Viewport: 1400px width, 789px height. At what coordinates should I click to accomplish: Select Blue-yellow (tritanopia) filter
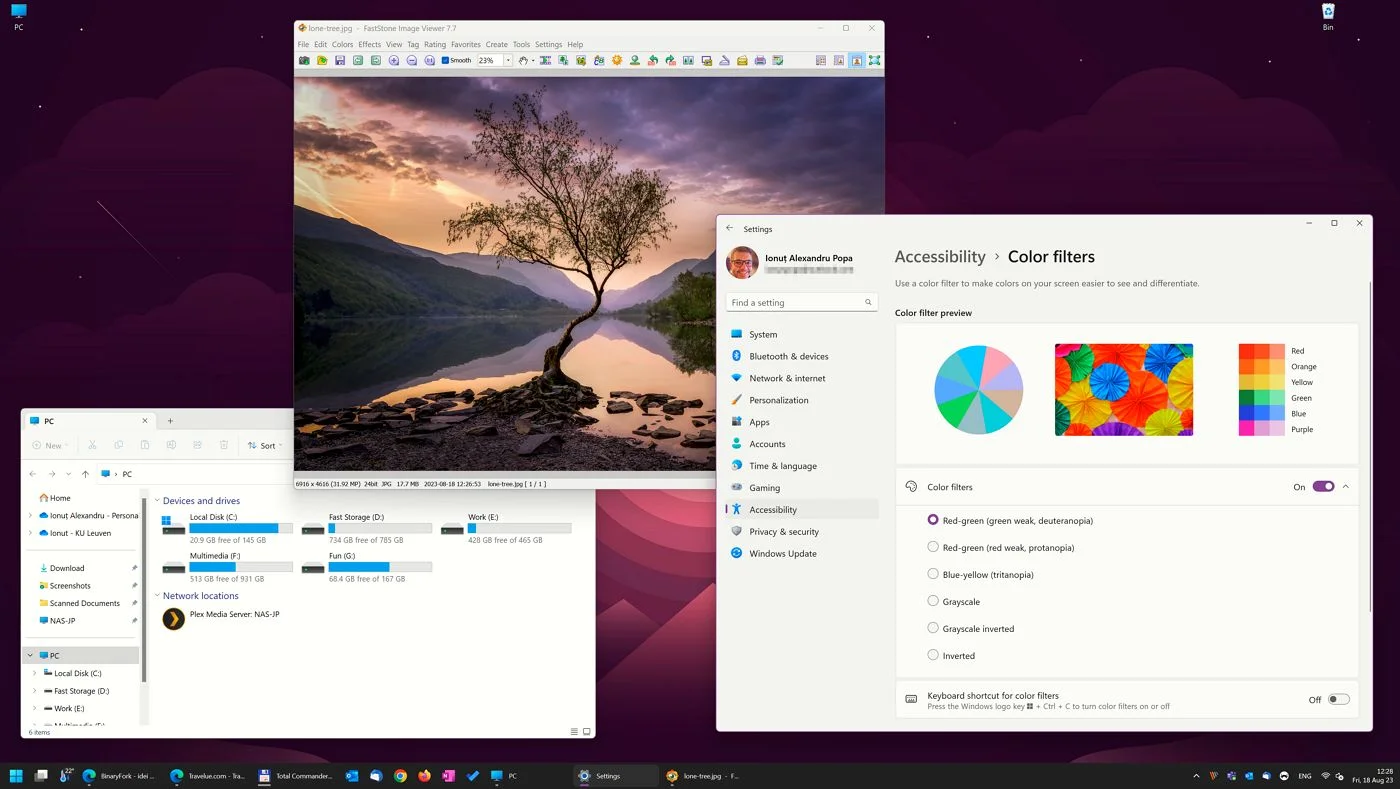[x=933, y=574]
